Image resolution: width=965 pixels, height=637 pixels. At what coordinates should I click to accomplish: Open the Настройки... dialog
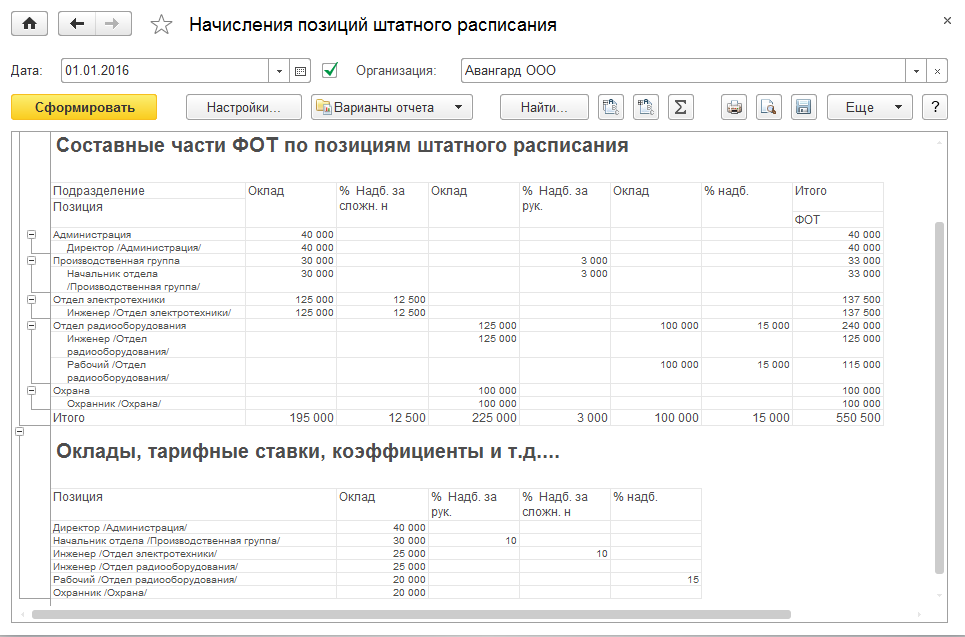pyautogui.click(x=244, y=107)
